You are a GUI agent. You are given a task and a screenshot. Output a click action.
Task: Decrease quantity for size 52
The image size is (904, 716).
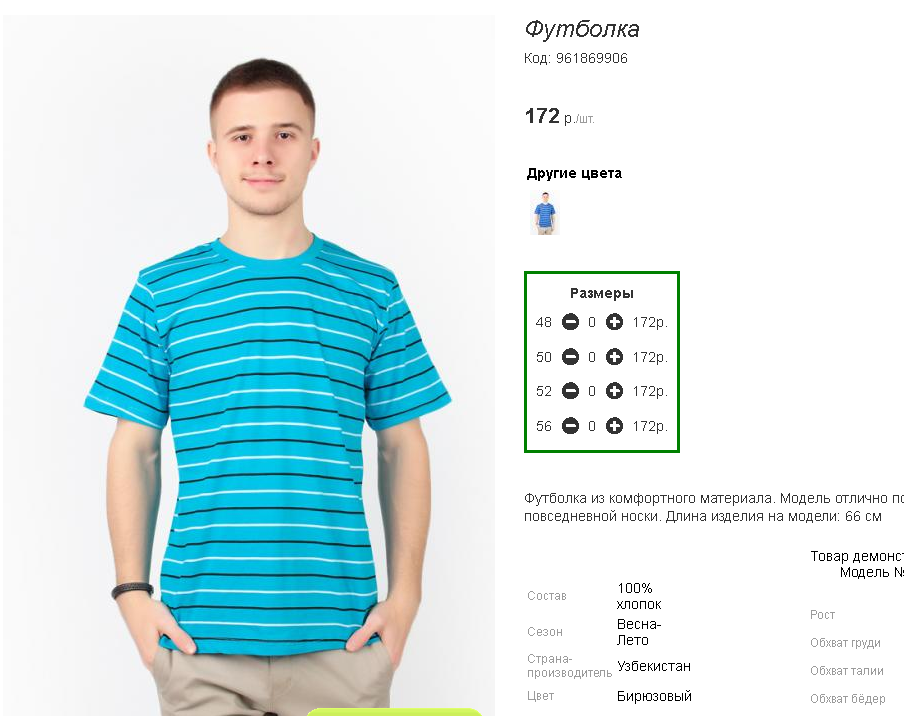pos(570,391)
